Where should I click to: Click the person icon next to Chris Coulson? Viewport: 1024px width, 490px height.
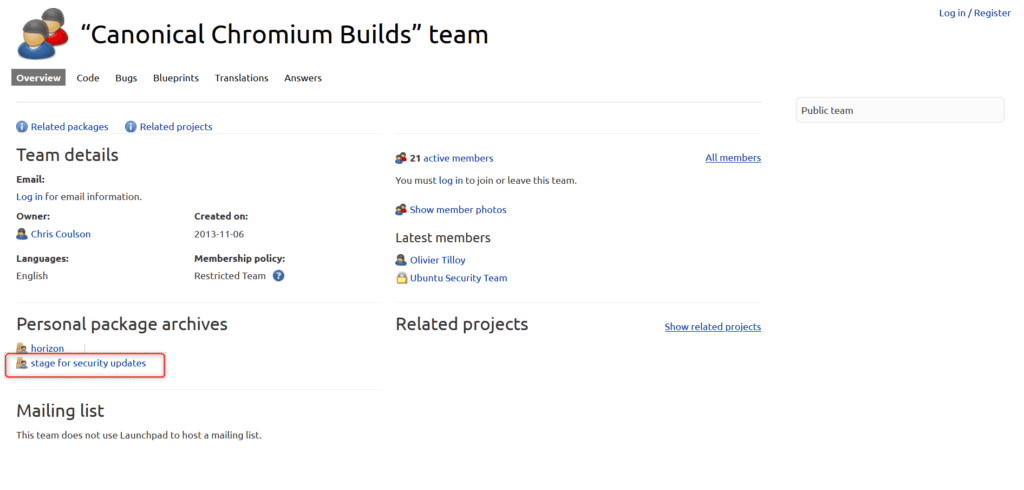tap(22, 234)
